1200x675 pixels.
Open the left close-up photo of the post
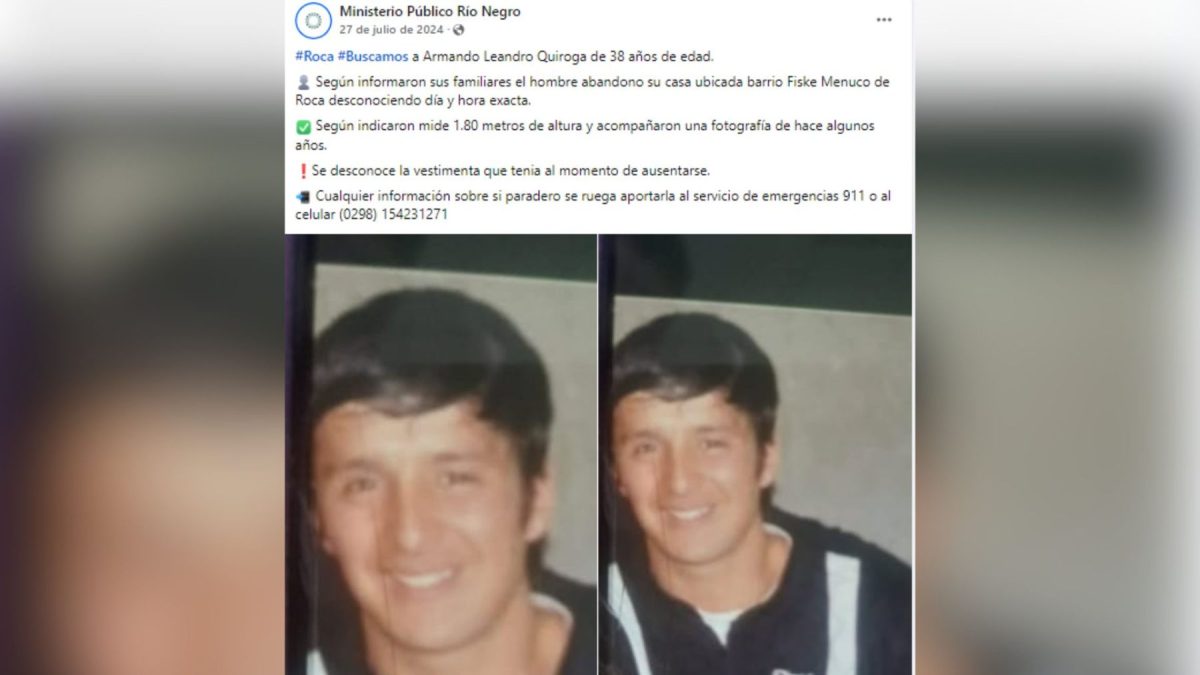[441, 455]
